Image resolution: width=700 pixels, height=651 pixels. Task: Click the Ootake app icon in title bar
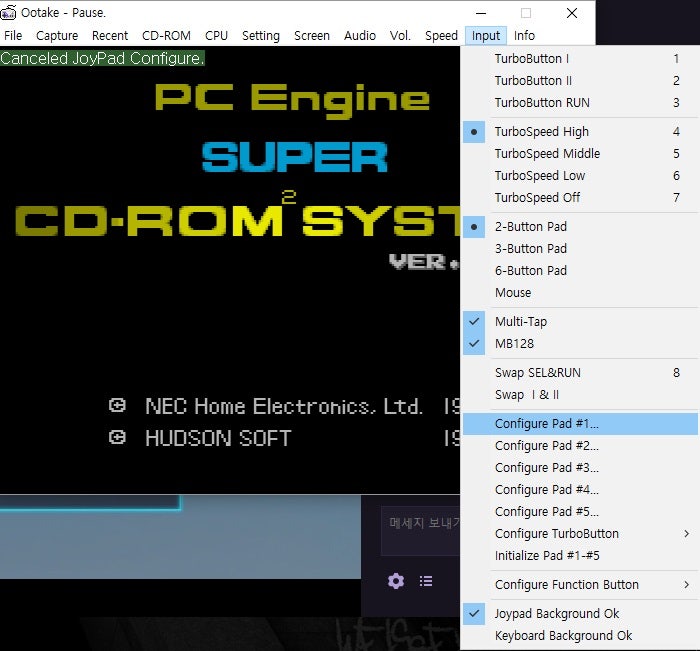tap(8, 13)
